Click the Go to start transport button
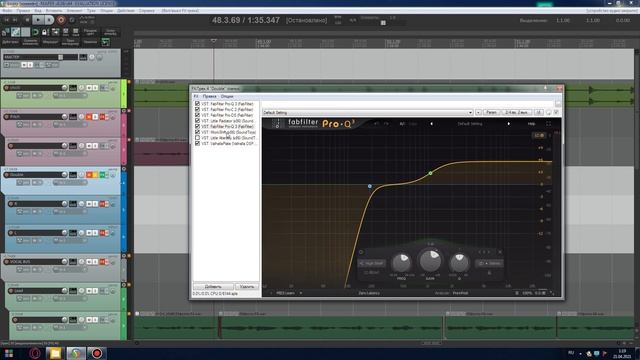 (x=7, y=20)
